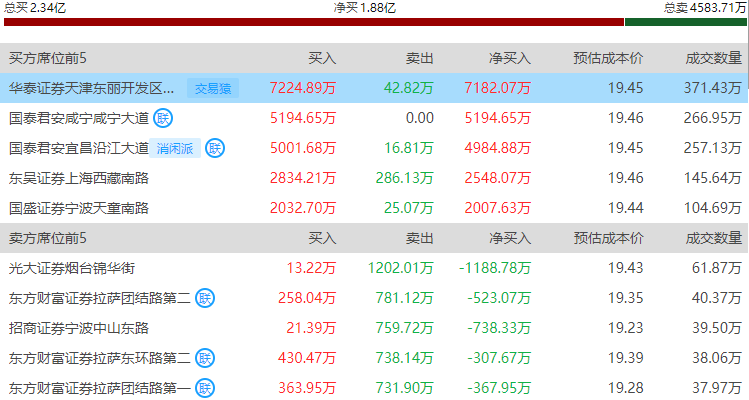Click sell value 731.90万

coord(404,388)
